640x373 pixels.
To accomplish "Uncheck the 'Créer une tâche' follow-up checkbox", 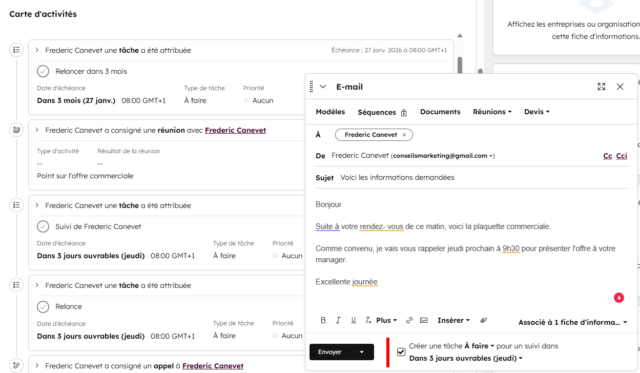I will pyautogui.click(x=401, y=352).
